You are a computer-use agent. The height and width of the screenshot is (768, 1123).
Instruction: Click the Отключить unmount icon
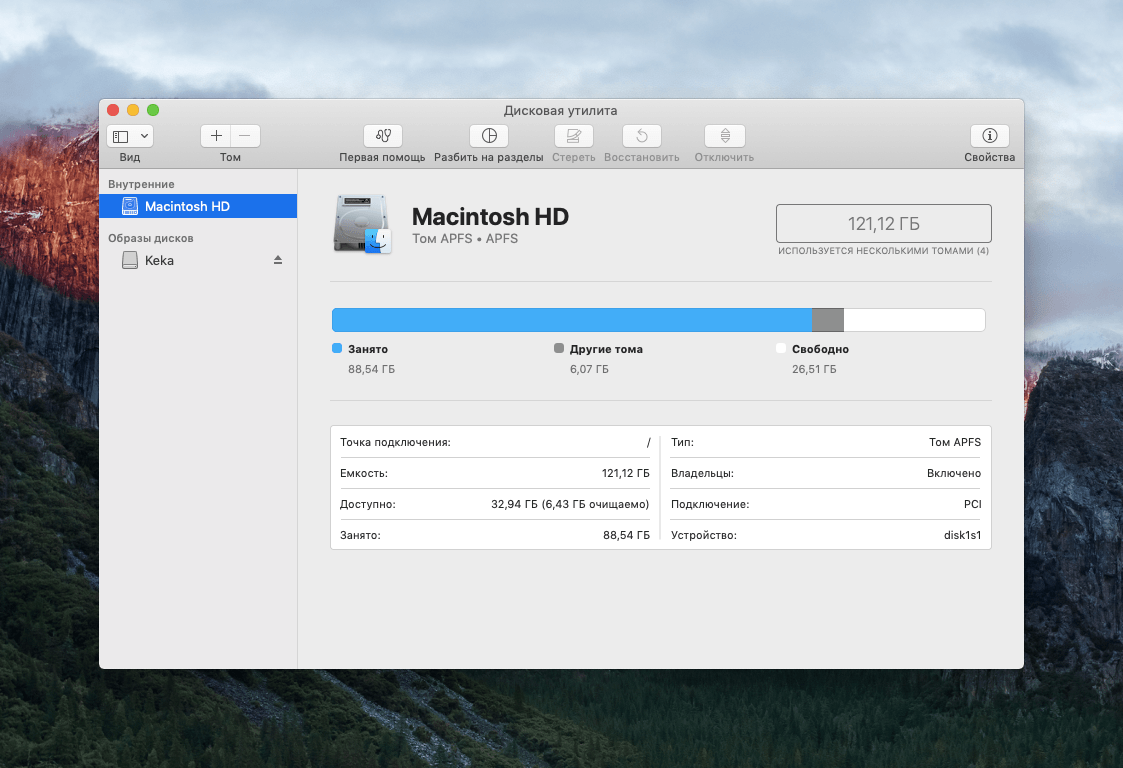(725, 135)
